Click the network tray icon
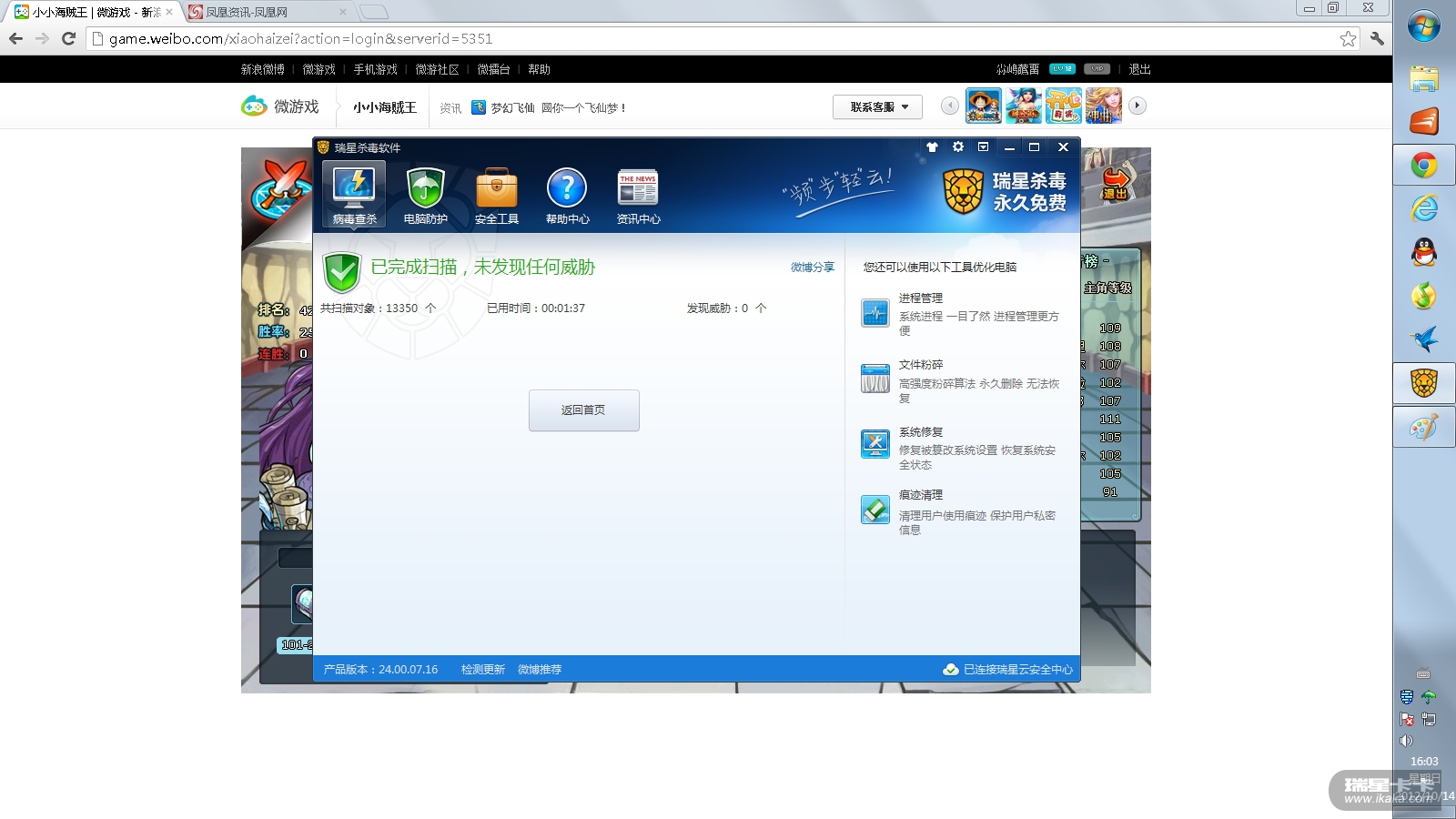Image resolution: width=1456 pixels, height=819 pixels. (x=1429, y=719)
